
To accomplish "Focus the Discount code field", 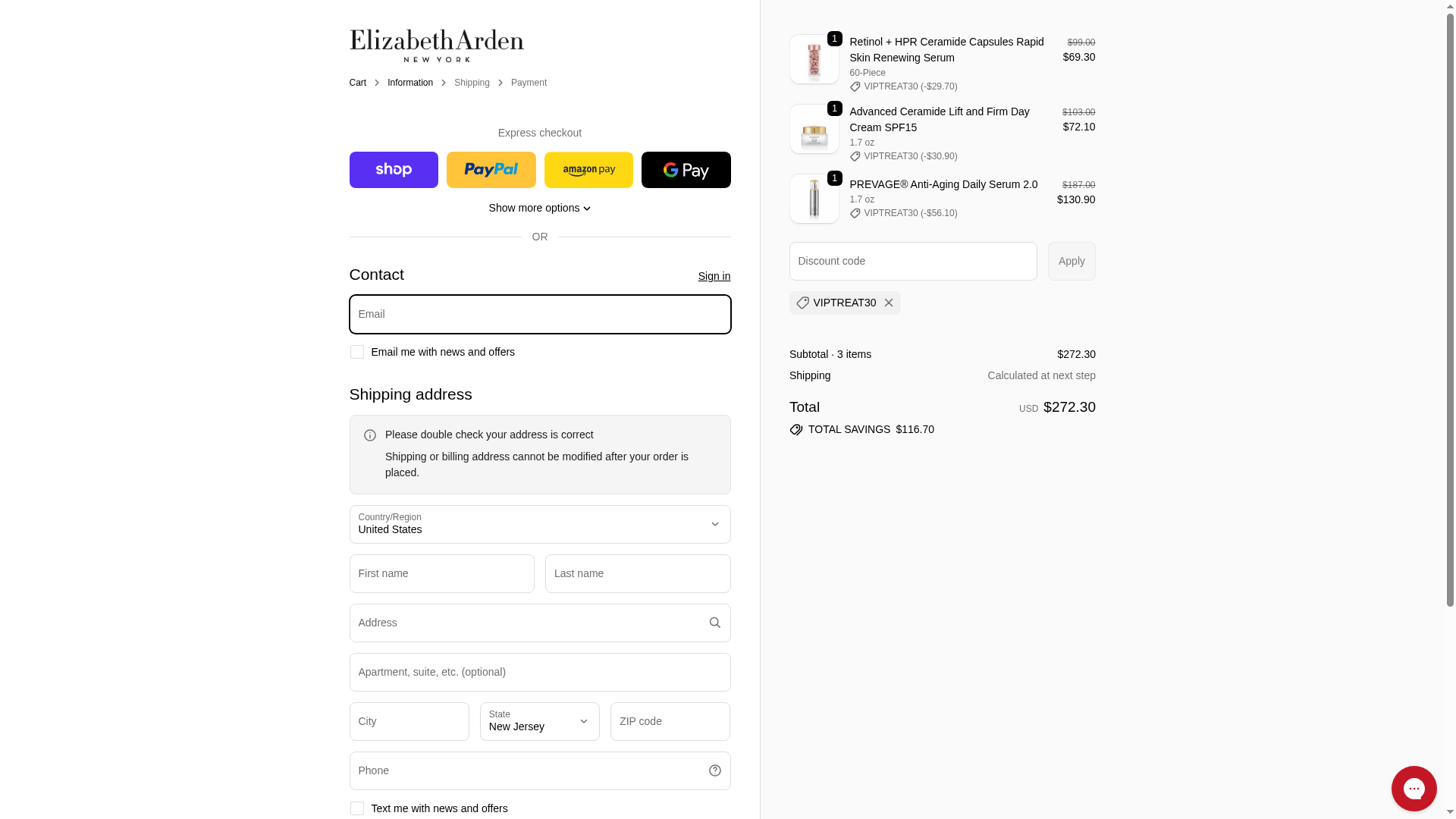I will point(913,261).
